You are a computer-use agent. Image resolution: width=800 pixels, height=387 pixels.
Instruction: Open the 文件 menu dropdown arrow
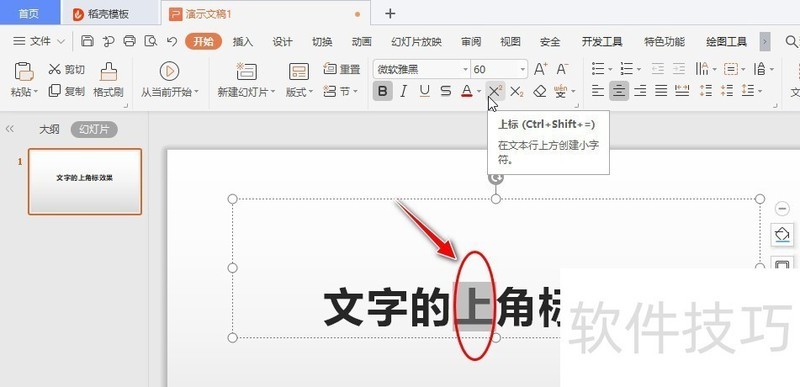[61, 42]
